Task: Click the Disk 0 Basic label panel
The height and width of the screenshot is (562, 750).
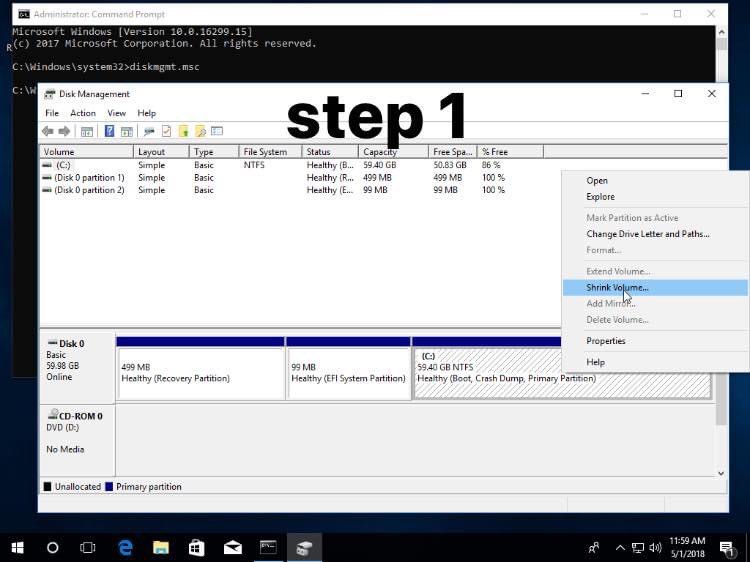Action: (x=77, y=368)
